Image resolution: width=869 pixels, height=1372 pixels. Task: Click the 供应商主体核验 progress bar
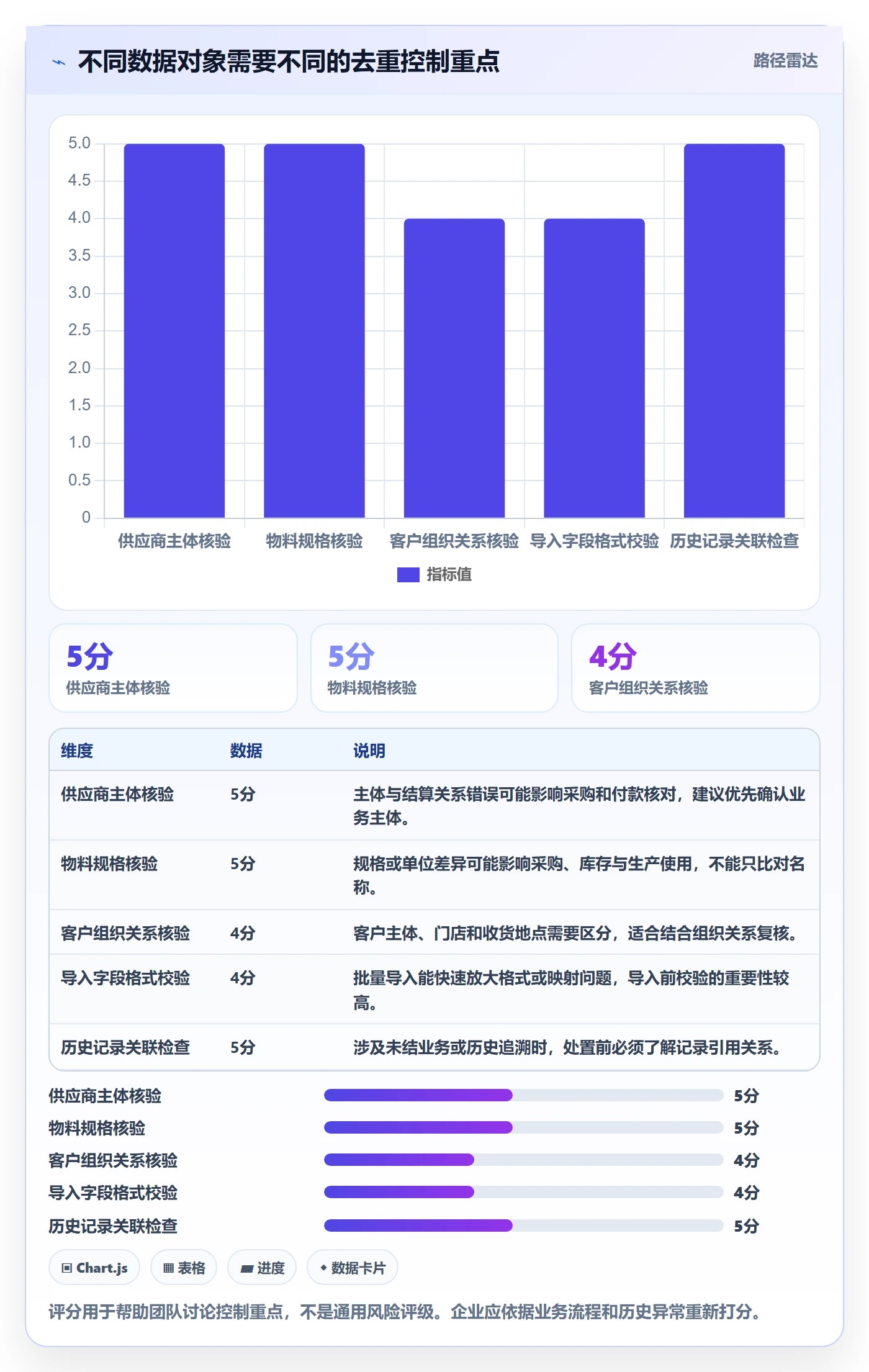[x=524, y=1095]
